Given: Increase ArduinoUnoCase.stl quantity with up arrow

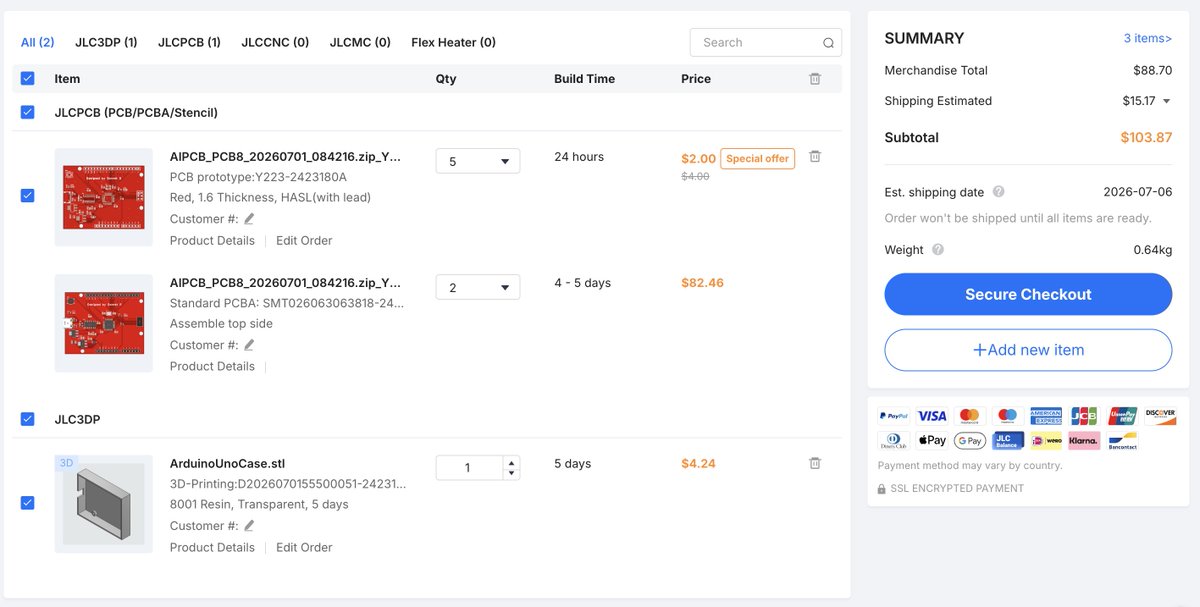Looking at the screenshot, I should pyautogui.click(x=512, y=462).
